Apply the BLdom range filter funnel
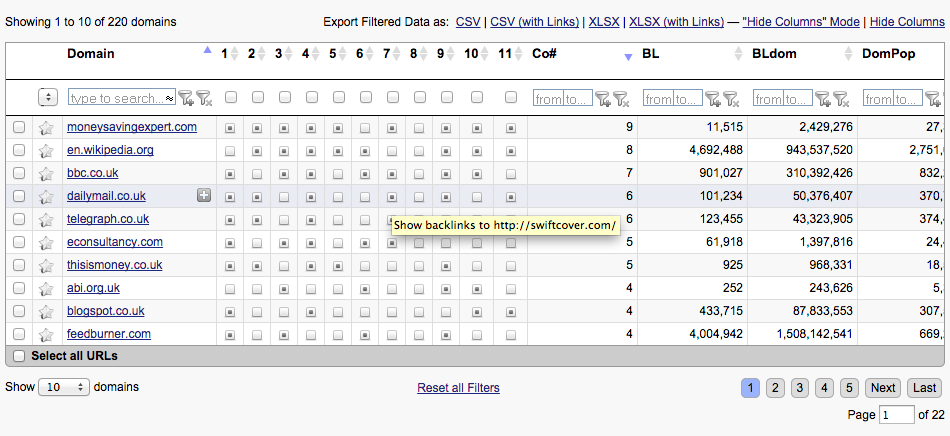Viewport: 950px width, 436px height. [822, 98]
